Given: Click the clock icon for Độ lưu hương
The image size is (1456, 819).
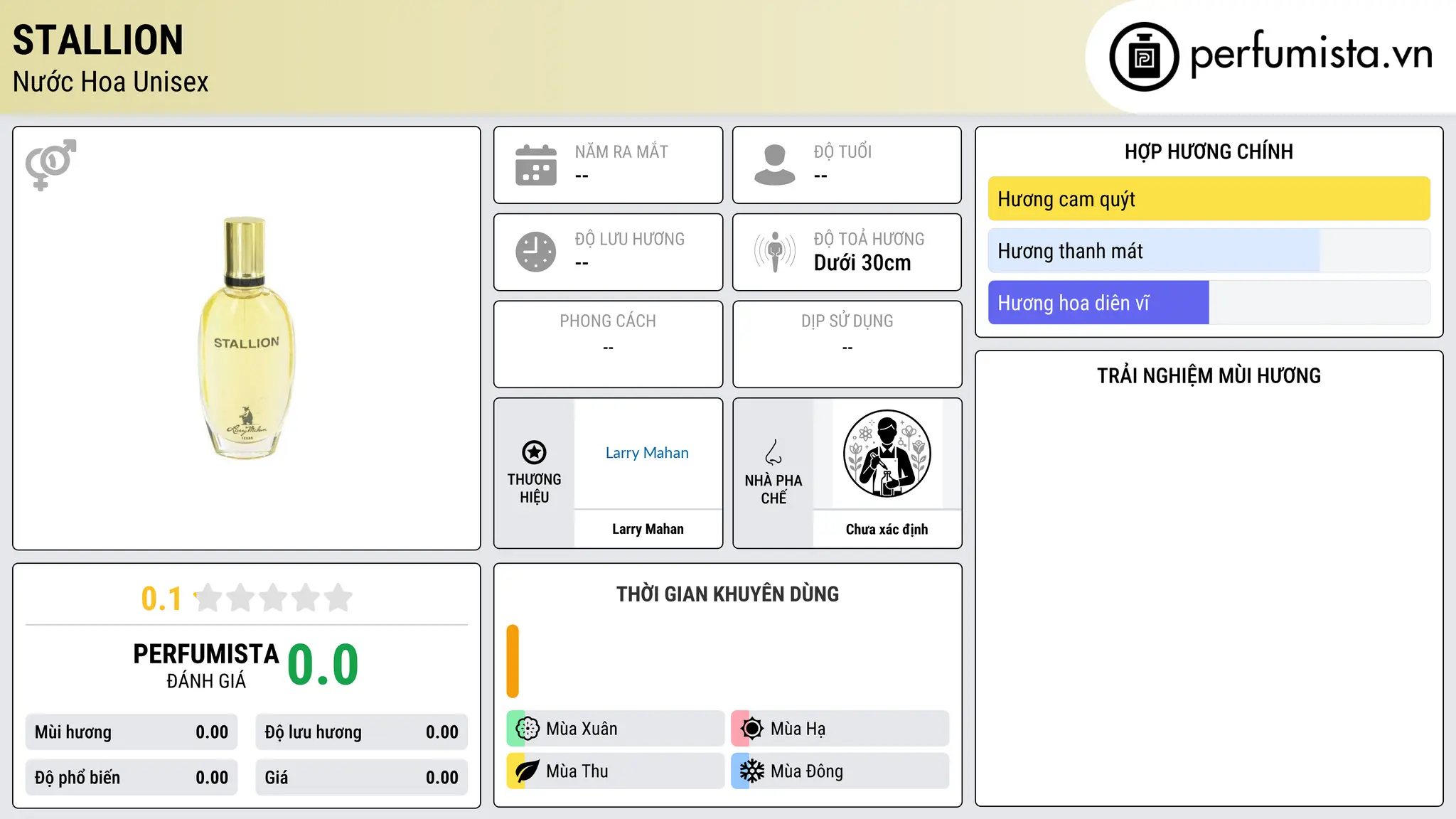Looking at the screenshot, I should coord(536,252).
